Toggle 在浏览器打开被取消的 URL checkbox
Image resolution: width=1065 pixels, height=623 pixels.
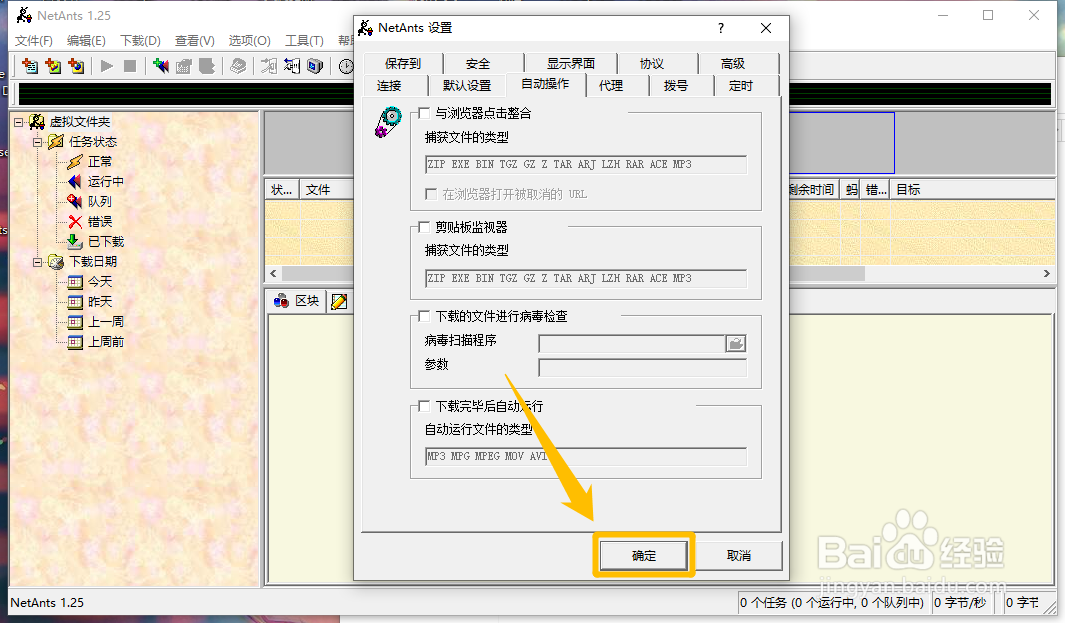[431, 194]
